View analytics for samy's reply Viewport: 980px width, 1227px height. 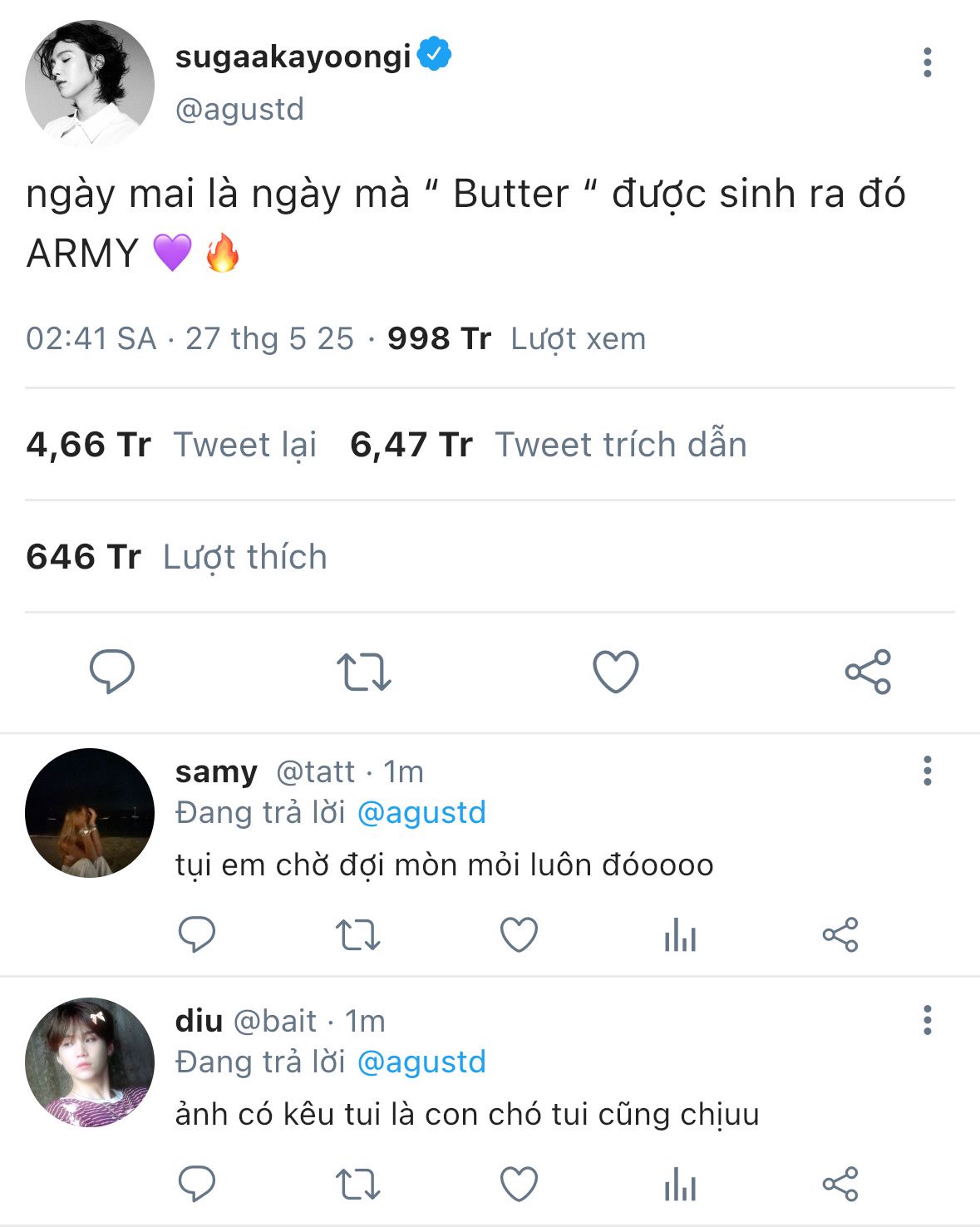click(680, 934)
